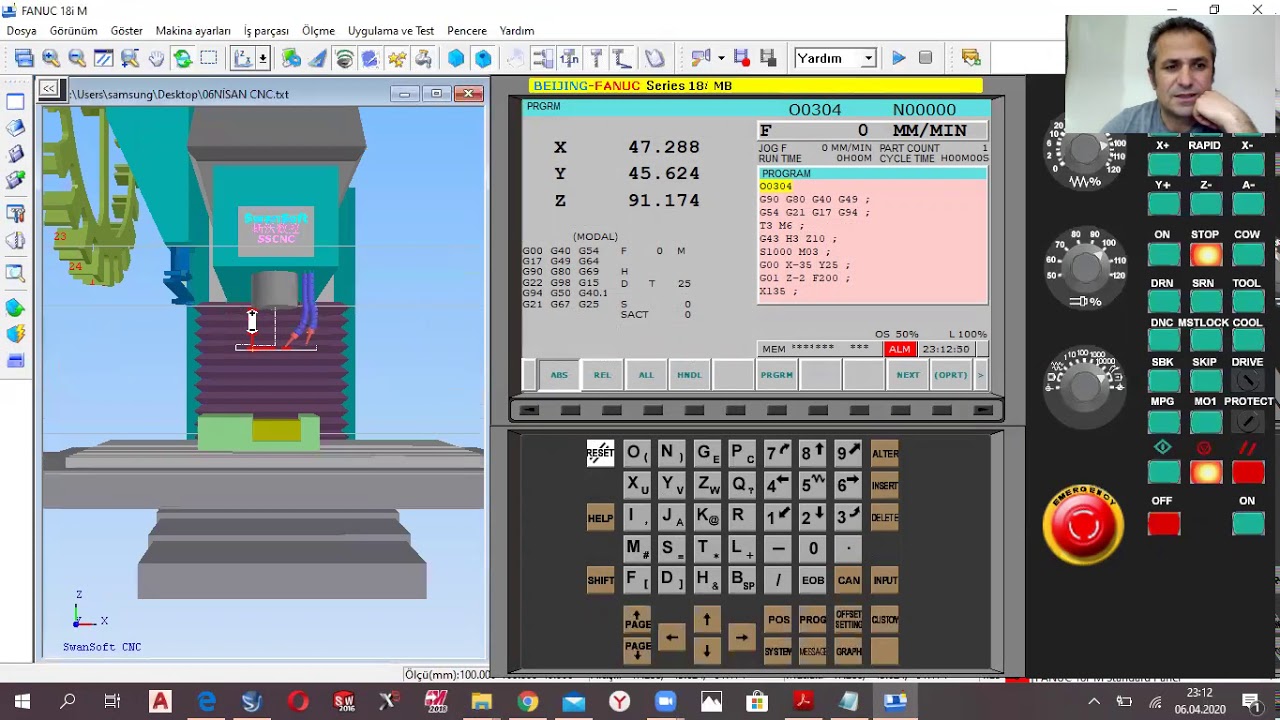Open the SolidWorks icon in taskbar
1280x720 pixels.
coord(344,701)
